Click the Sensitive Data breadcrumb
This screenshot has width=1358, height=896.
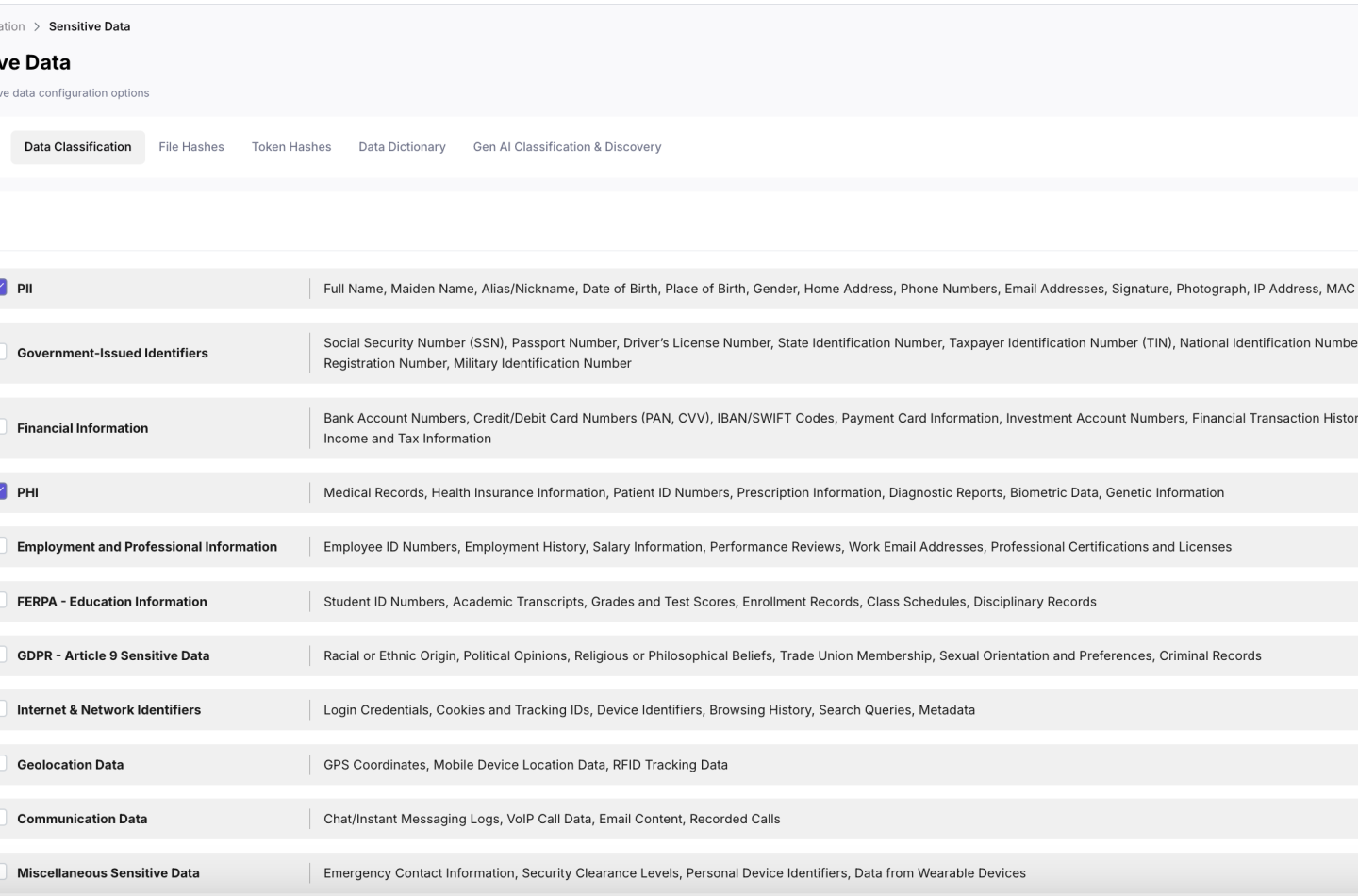coord(90,26)
